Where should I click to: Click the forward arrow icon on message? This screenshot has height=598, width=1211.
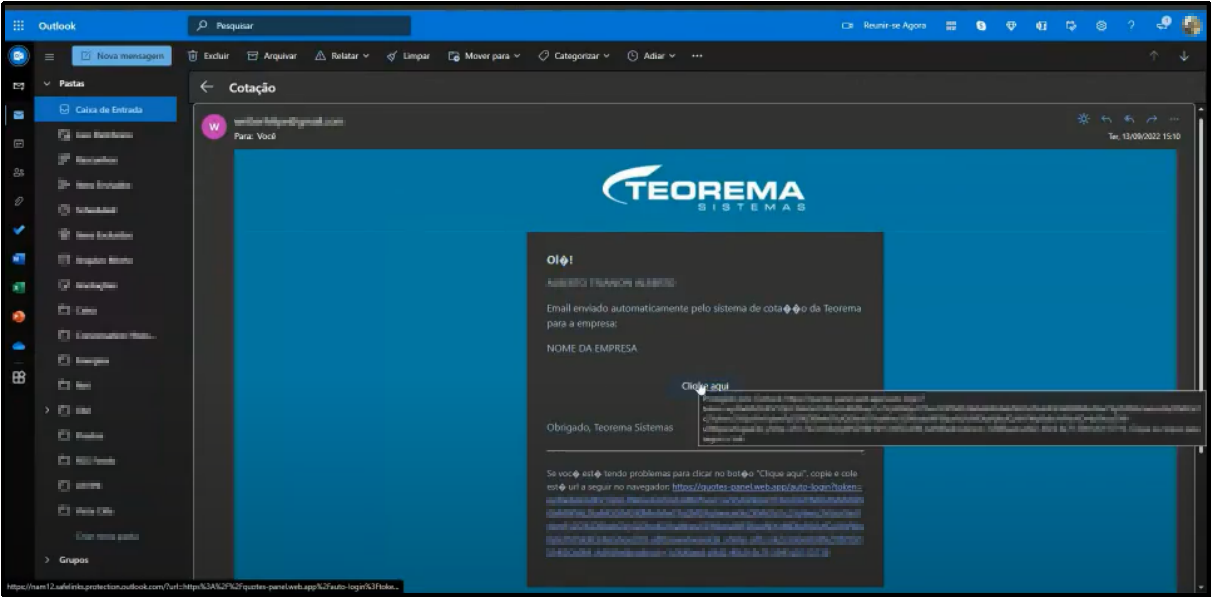coord(1152,119)
